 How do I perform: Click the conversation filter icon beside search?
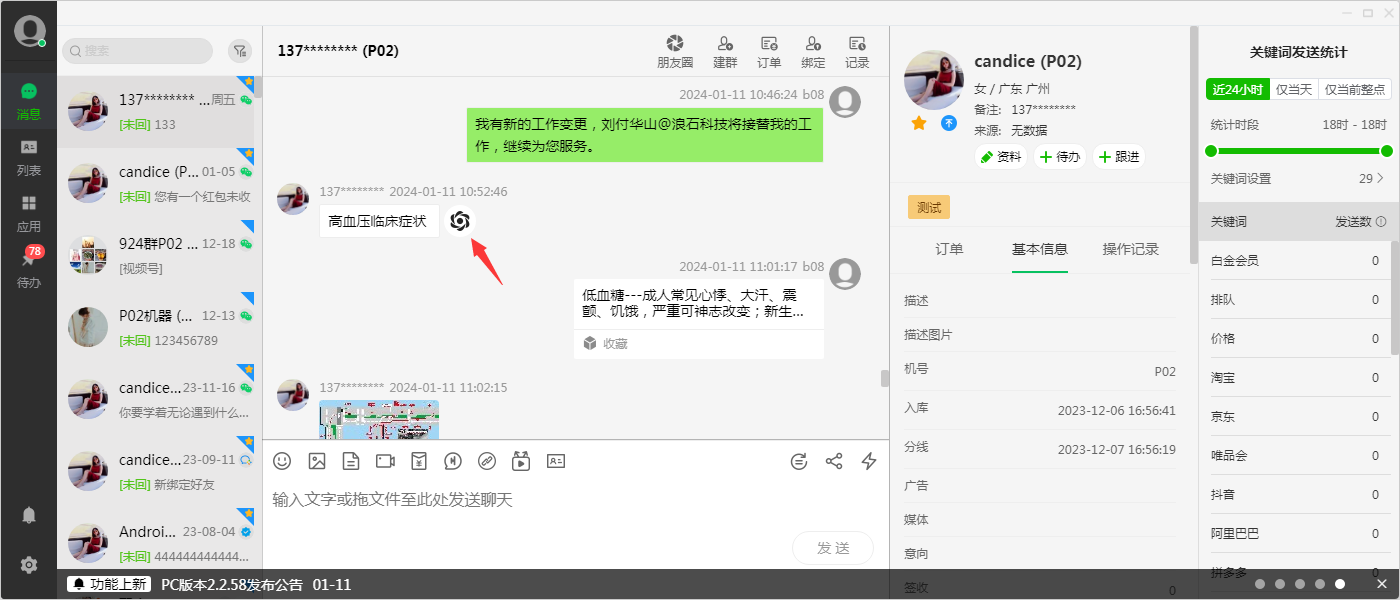240,51
